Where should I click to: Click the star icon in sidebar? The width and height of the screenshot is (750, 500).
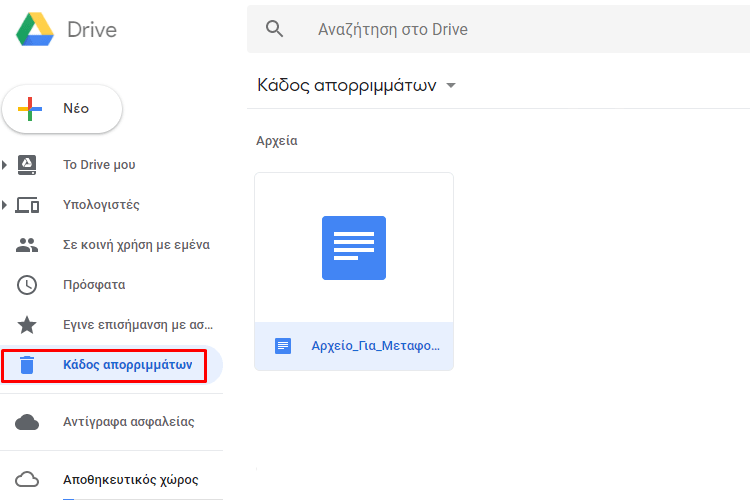pyautogui.click(x=27, y=325)
